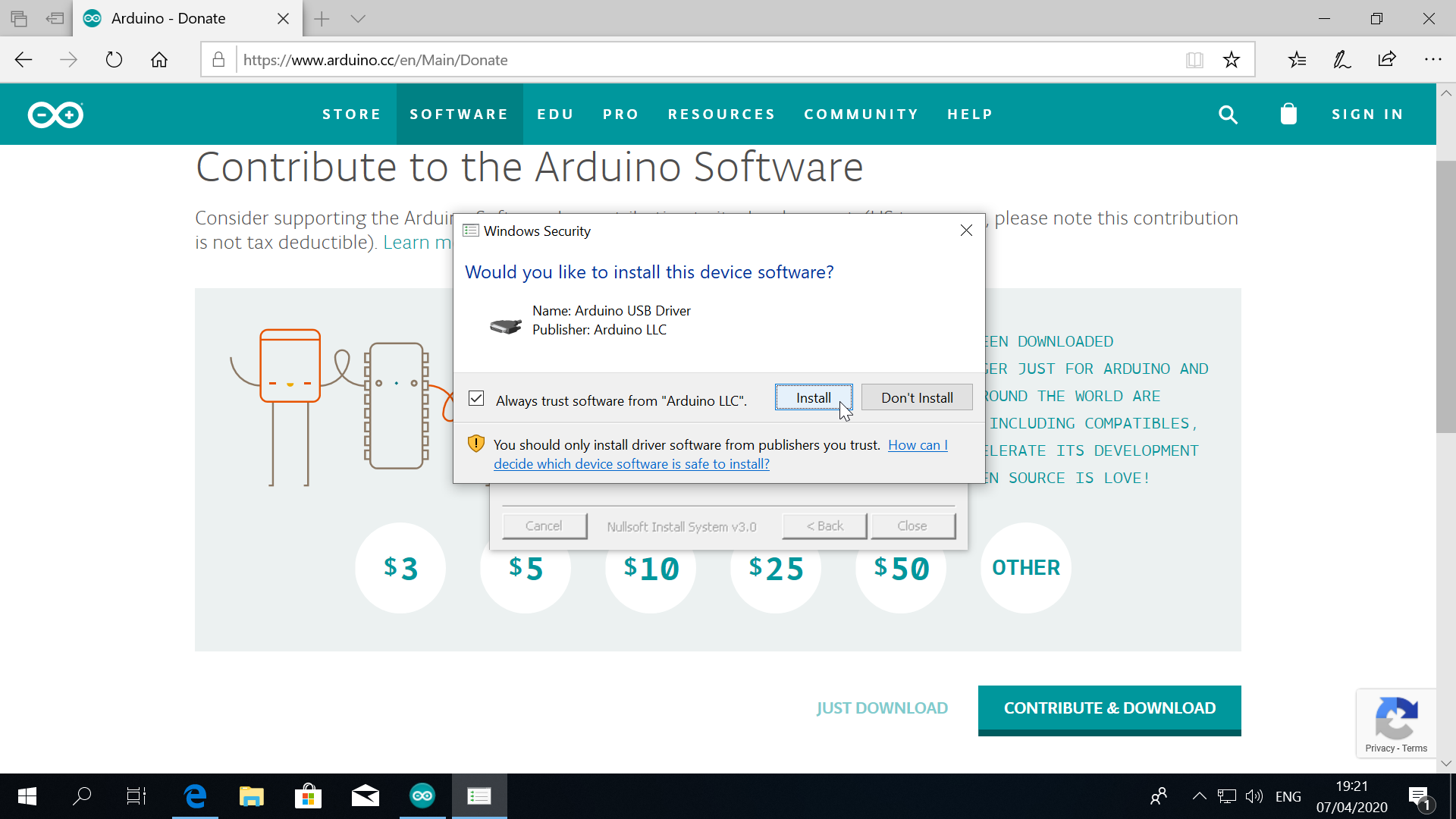Click the Arduino logo in the site header
The width and height of the screenshot is (1456, 819).
tap(55, 115)
